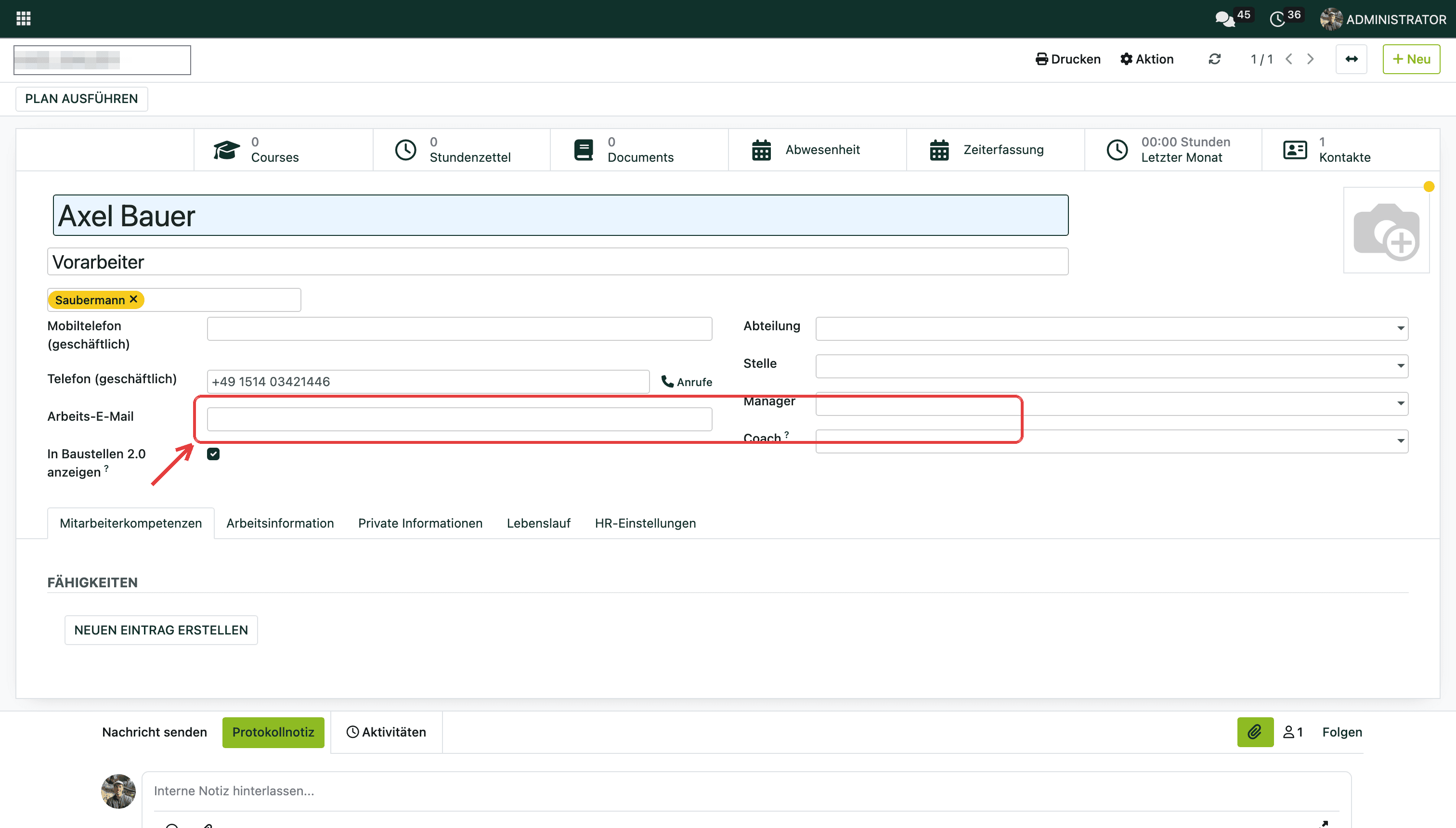Switch to the HR-Einstellungen tab
The height and width of the screenshot is (828, 1456).
(x=645, y=523)
